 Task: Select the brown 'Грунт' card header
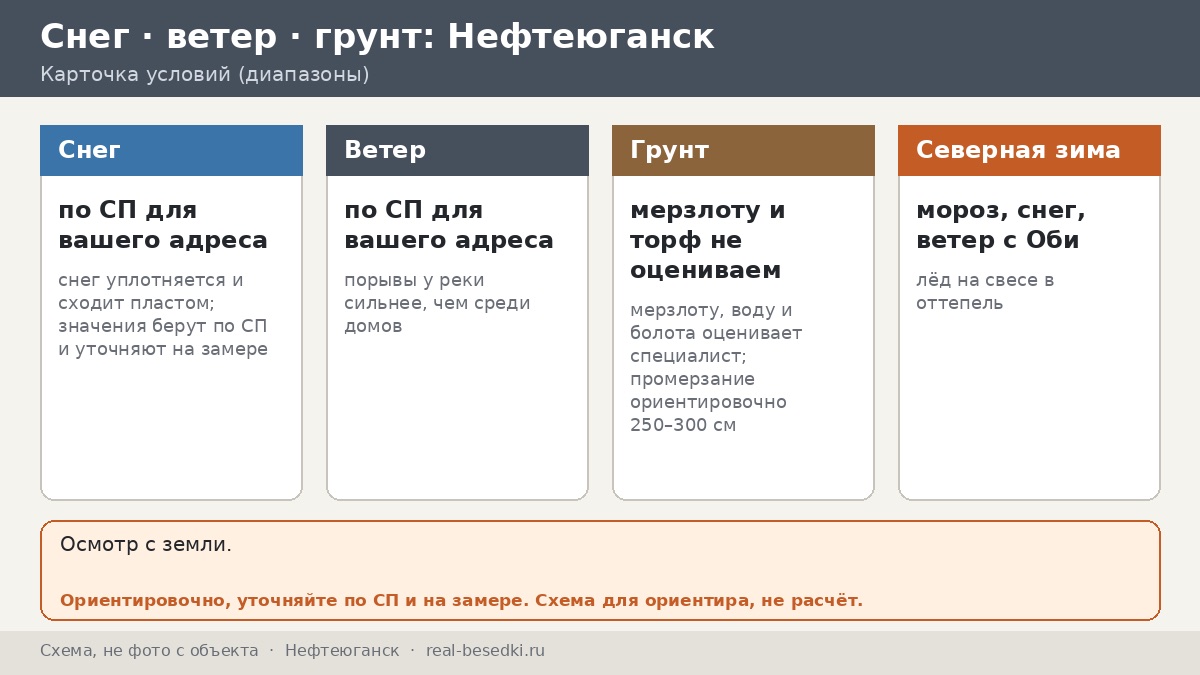coord(743,150)
